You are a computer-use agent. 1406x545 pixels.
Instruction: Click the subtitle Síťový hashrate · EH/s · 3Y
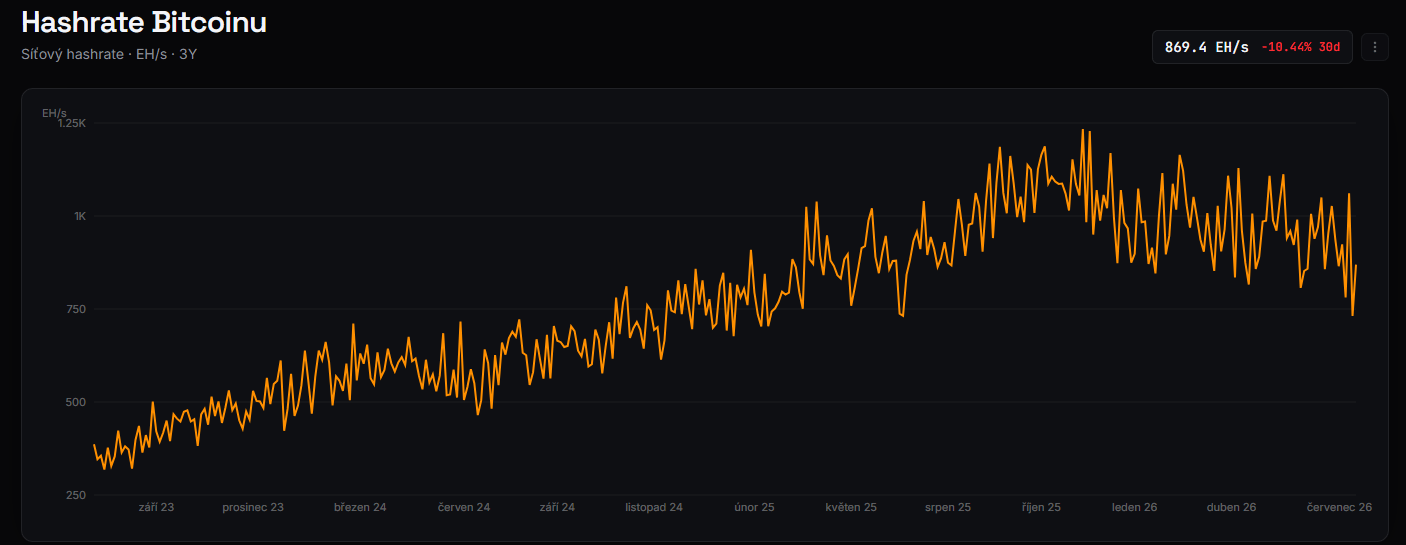[109, 54]
